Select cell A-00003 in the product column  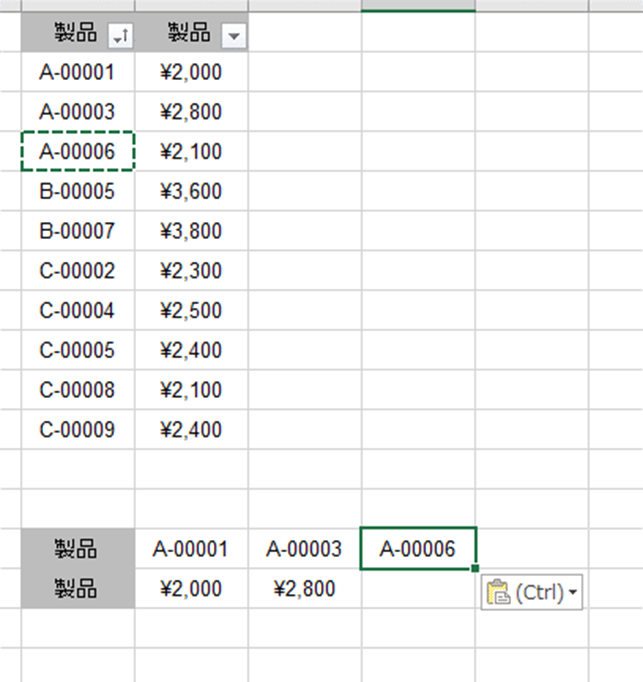(78, 111)
